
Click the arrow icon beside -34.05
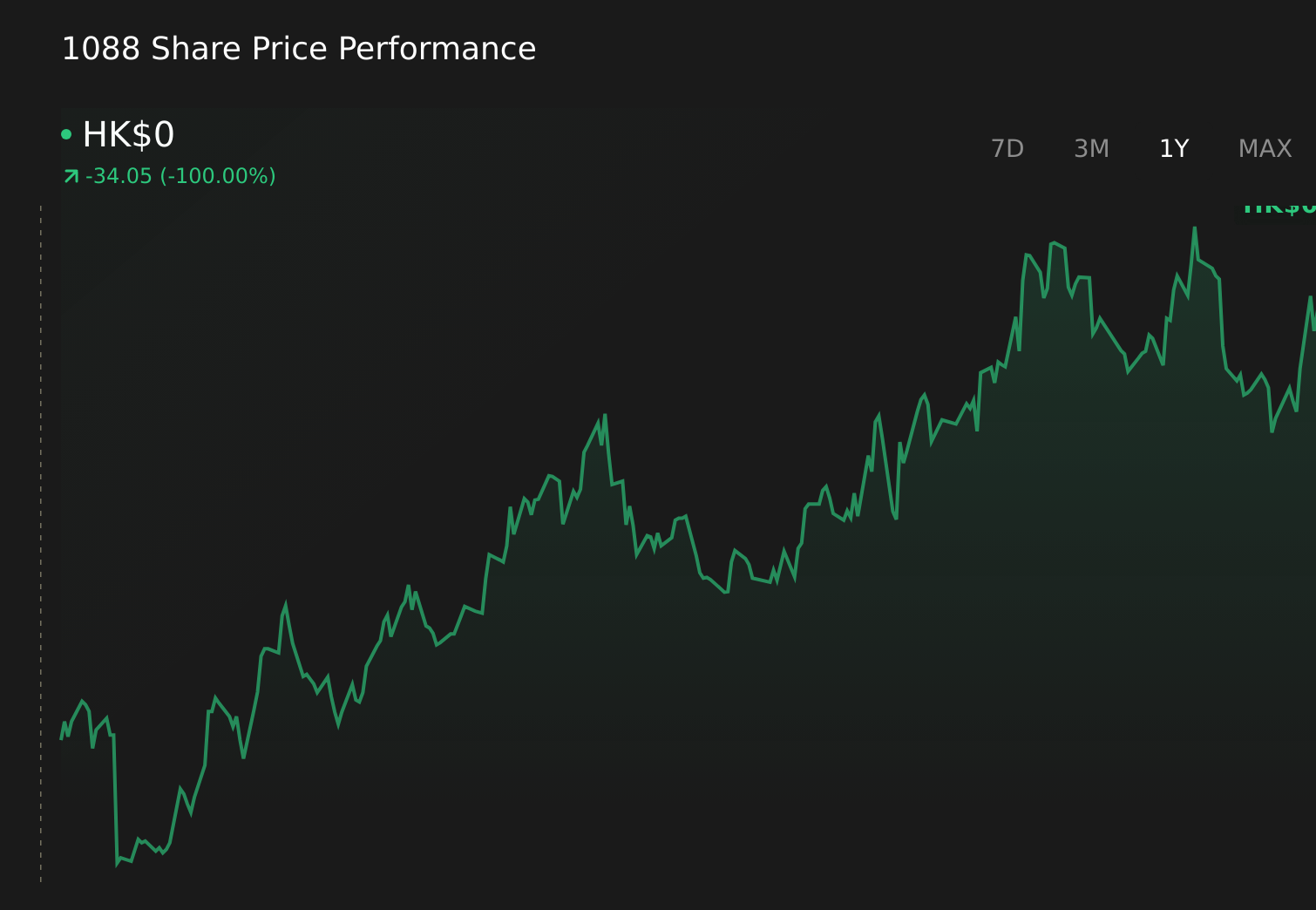[71, 176]
